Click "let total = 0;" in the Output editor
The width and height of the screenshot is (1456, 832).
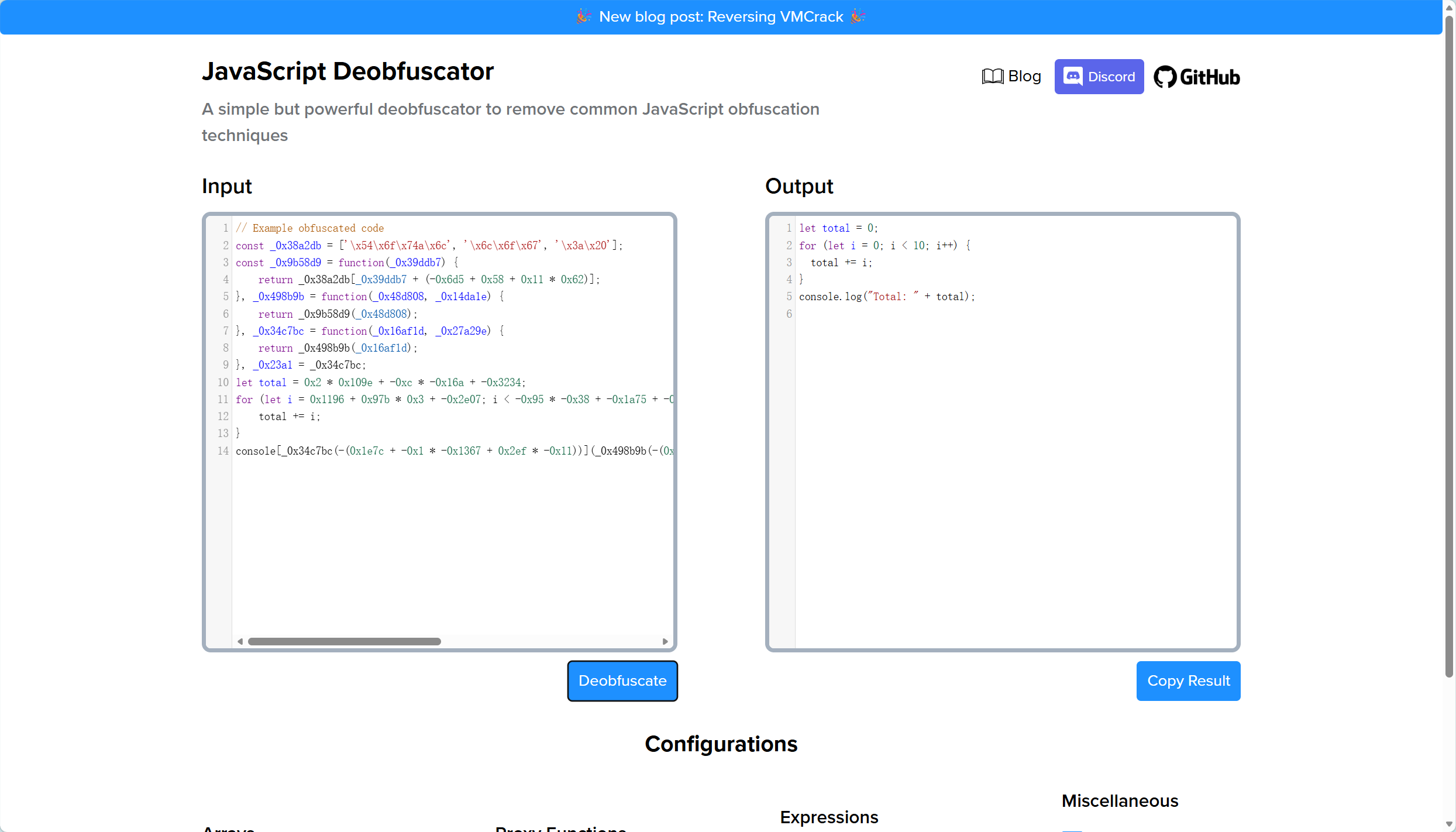click(x=838, y=228)
